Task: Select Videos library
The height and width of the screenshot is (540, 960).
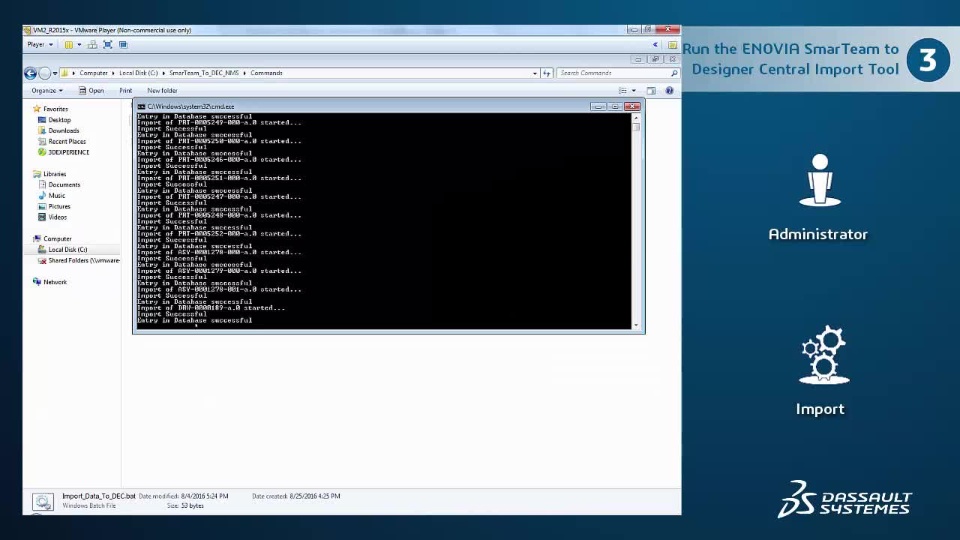Action: 58,217
